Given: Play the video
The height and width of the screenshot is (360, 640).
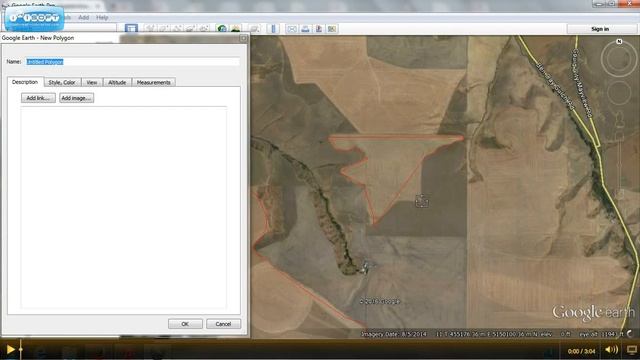Looking at the screenshot, I should click(x=10, y=349).
